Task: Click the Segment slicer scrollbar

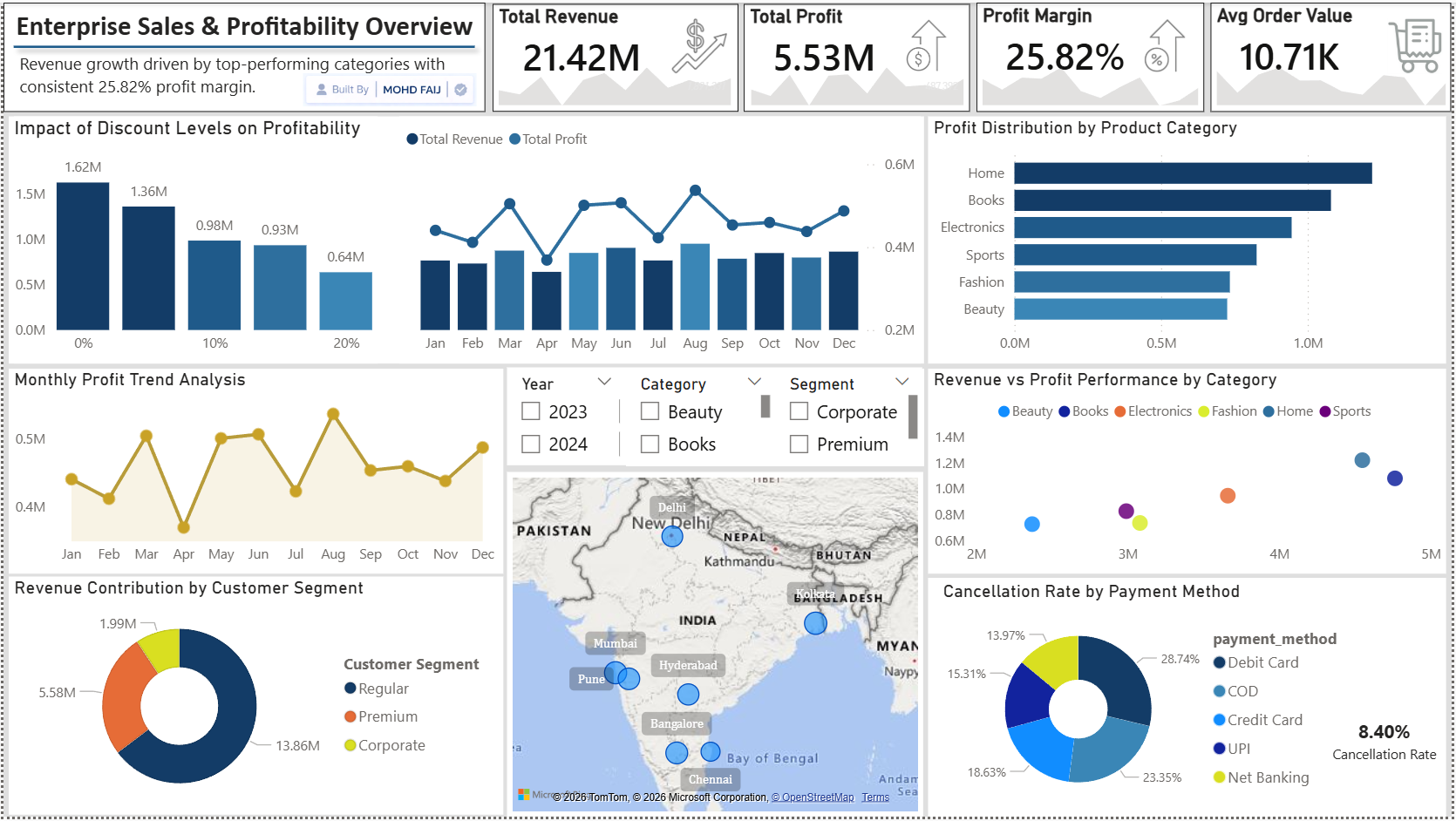Action: click(913, 417)
